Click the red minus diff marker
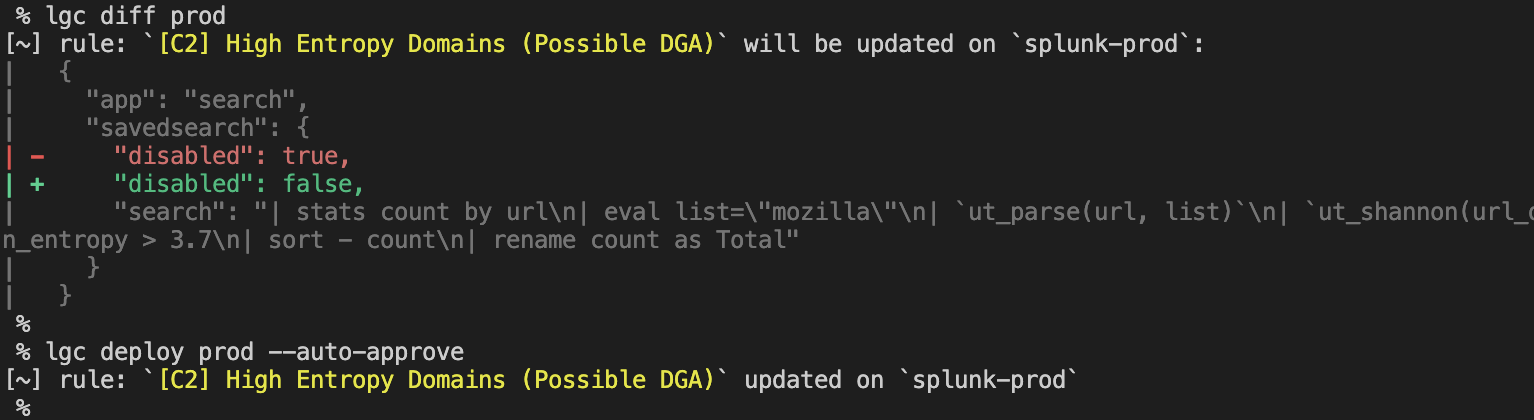 pyautogui.click(x=36, y=156)
